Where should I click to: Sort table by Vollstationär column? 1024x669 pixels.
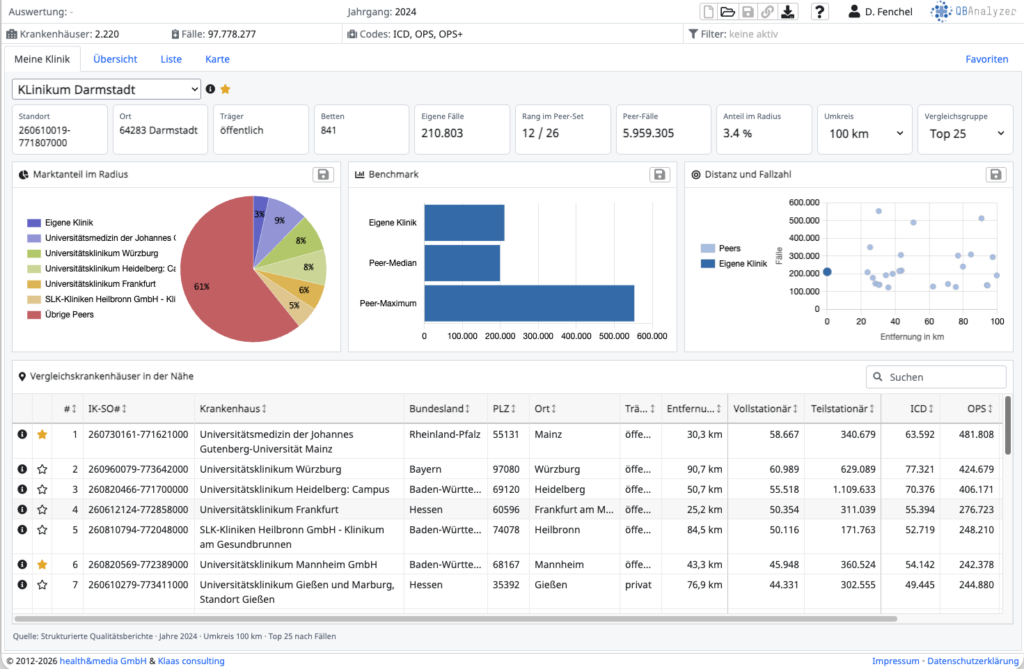(765, 408)
